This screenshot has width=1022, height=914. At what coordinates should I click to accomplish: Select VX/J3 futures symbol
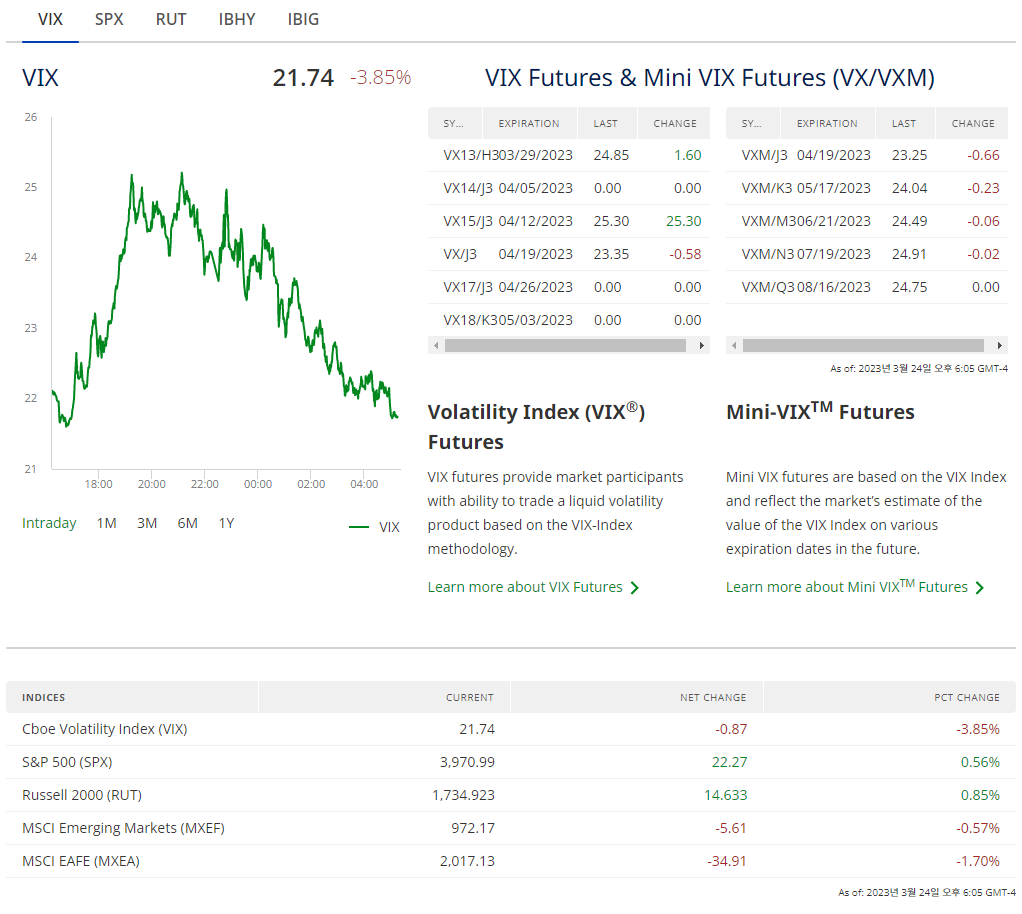pyautogui.click(x=460, y=254)
